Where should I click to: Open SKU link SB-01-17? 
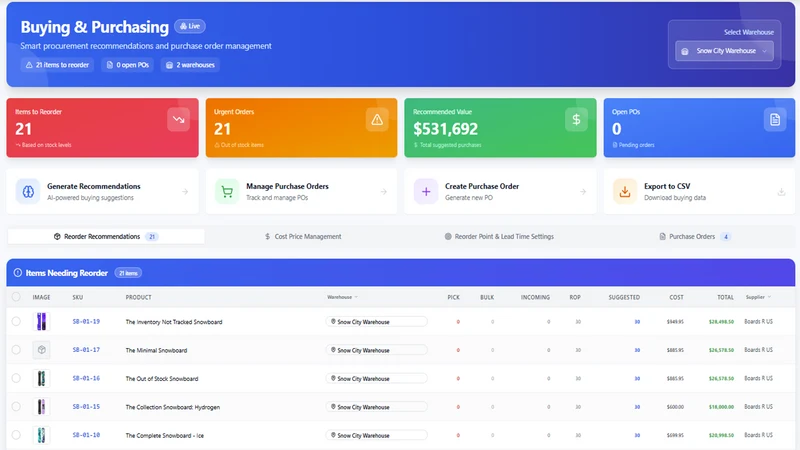(86, 350)
